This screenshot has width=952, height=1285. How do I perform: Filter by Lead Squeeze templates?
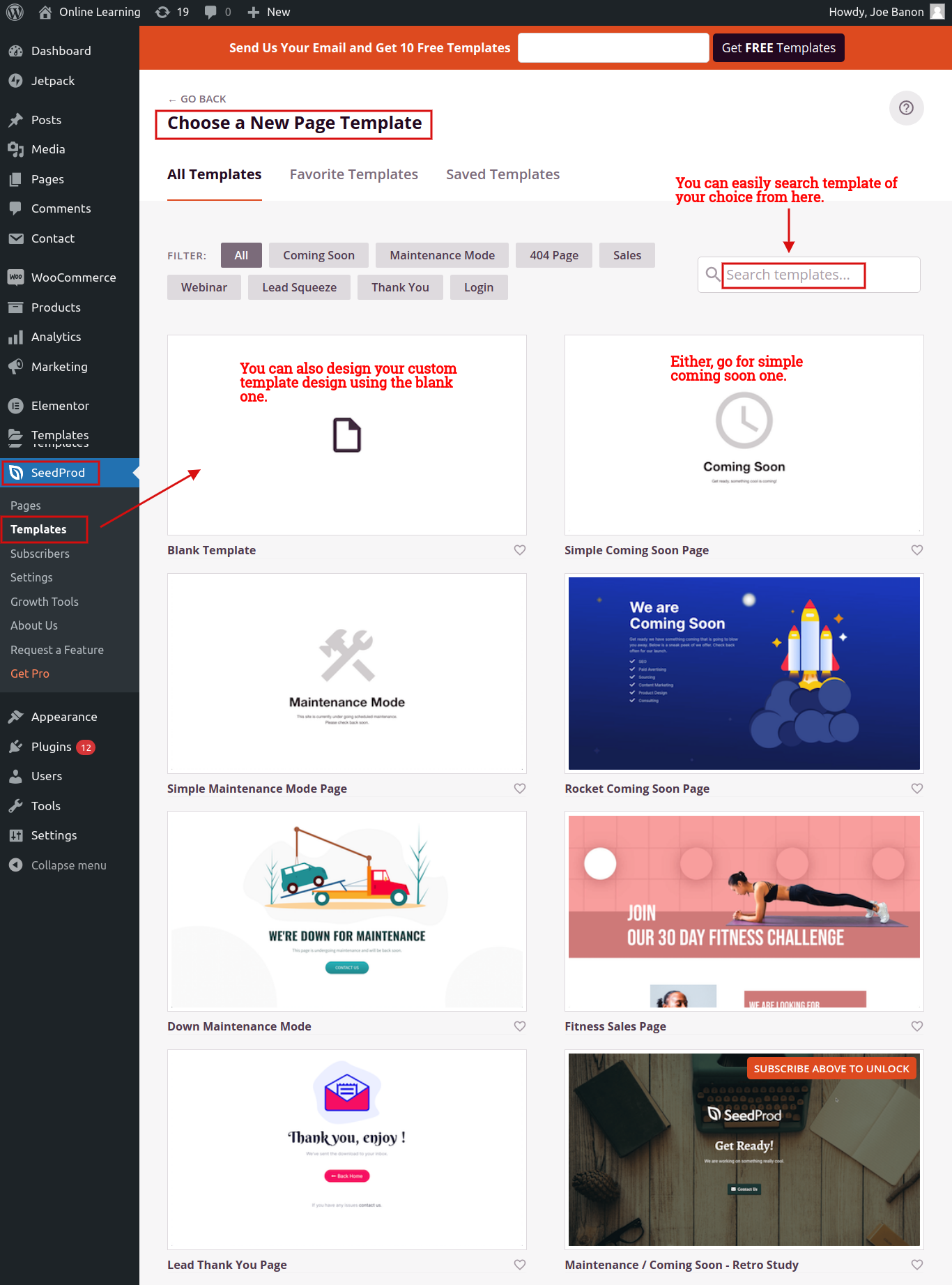(300, 287)
